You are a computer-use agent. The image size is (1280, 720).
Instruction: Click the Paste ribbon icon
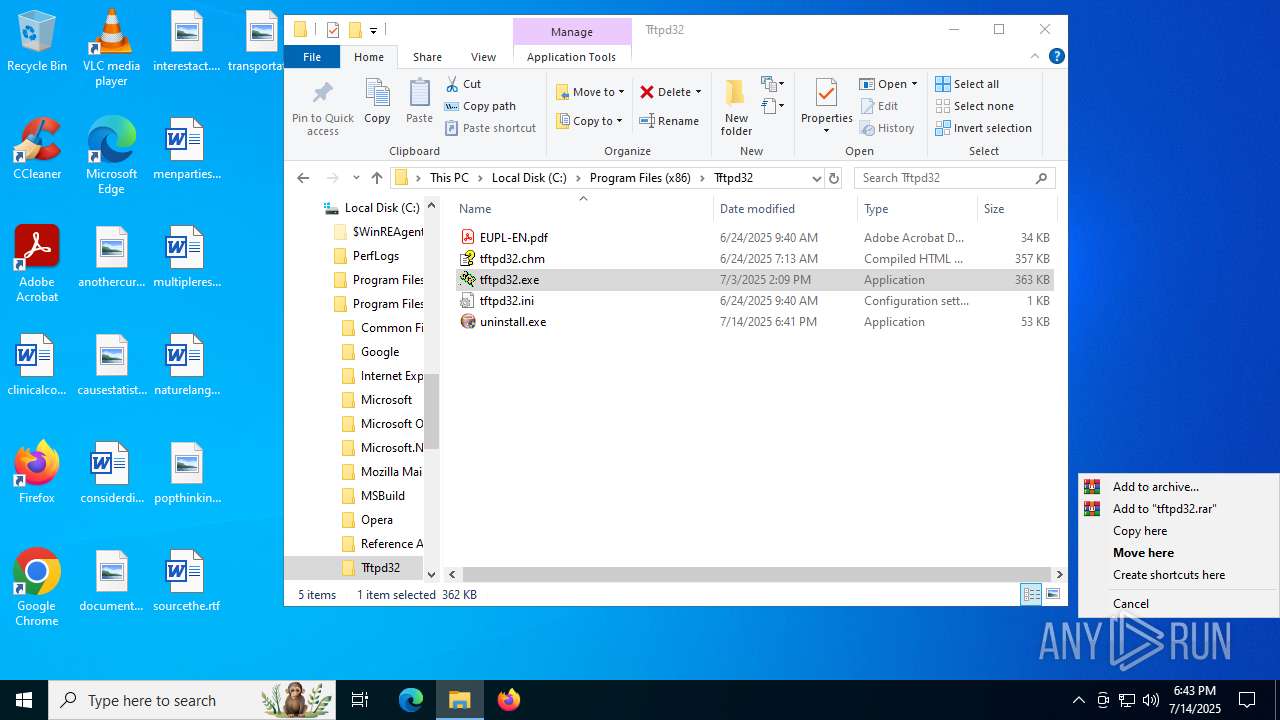419,102
